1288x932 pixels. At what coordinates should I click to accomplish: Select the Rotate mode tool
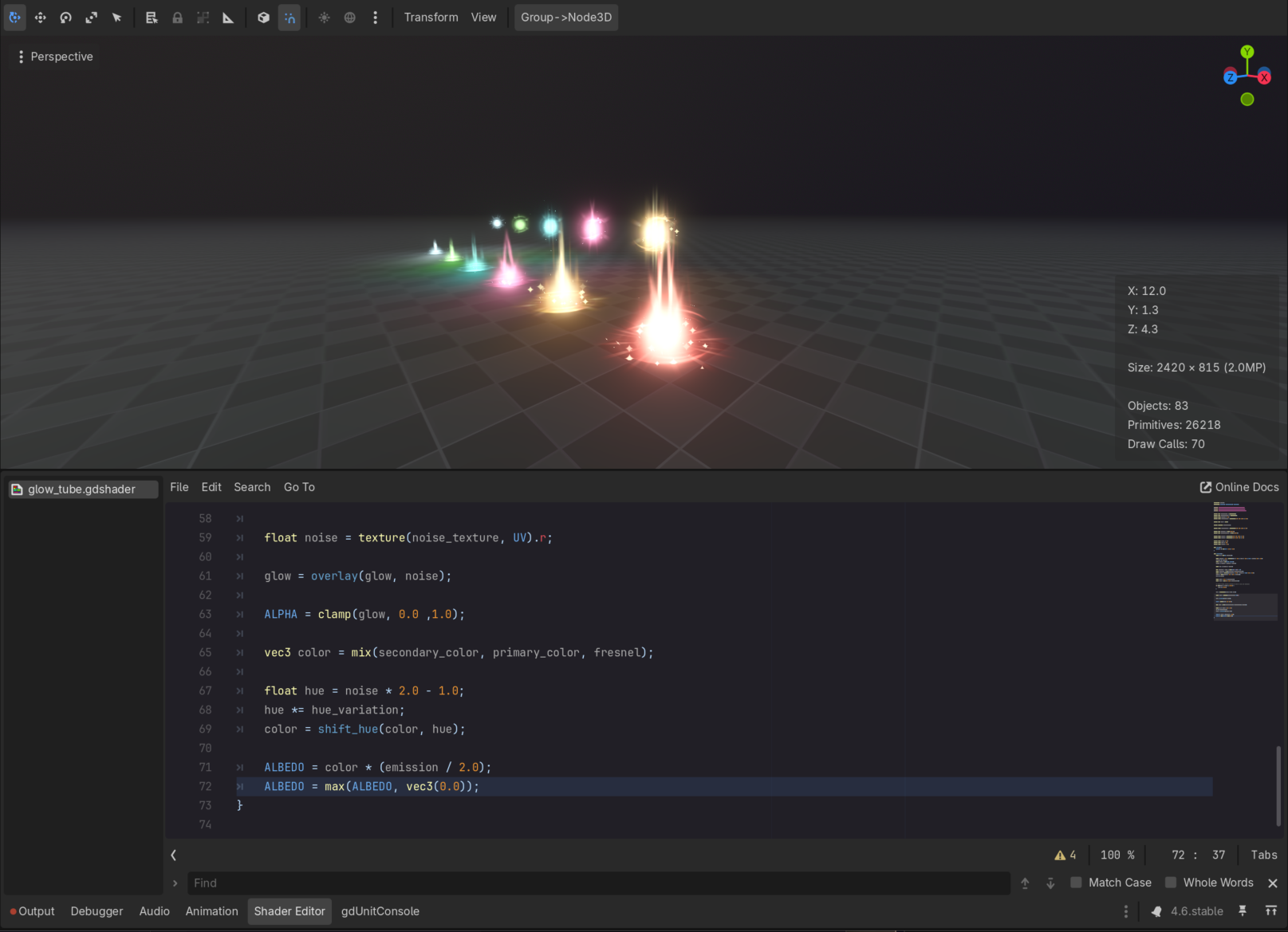tap(65, 18)
